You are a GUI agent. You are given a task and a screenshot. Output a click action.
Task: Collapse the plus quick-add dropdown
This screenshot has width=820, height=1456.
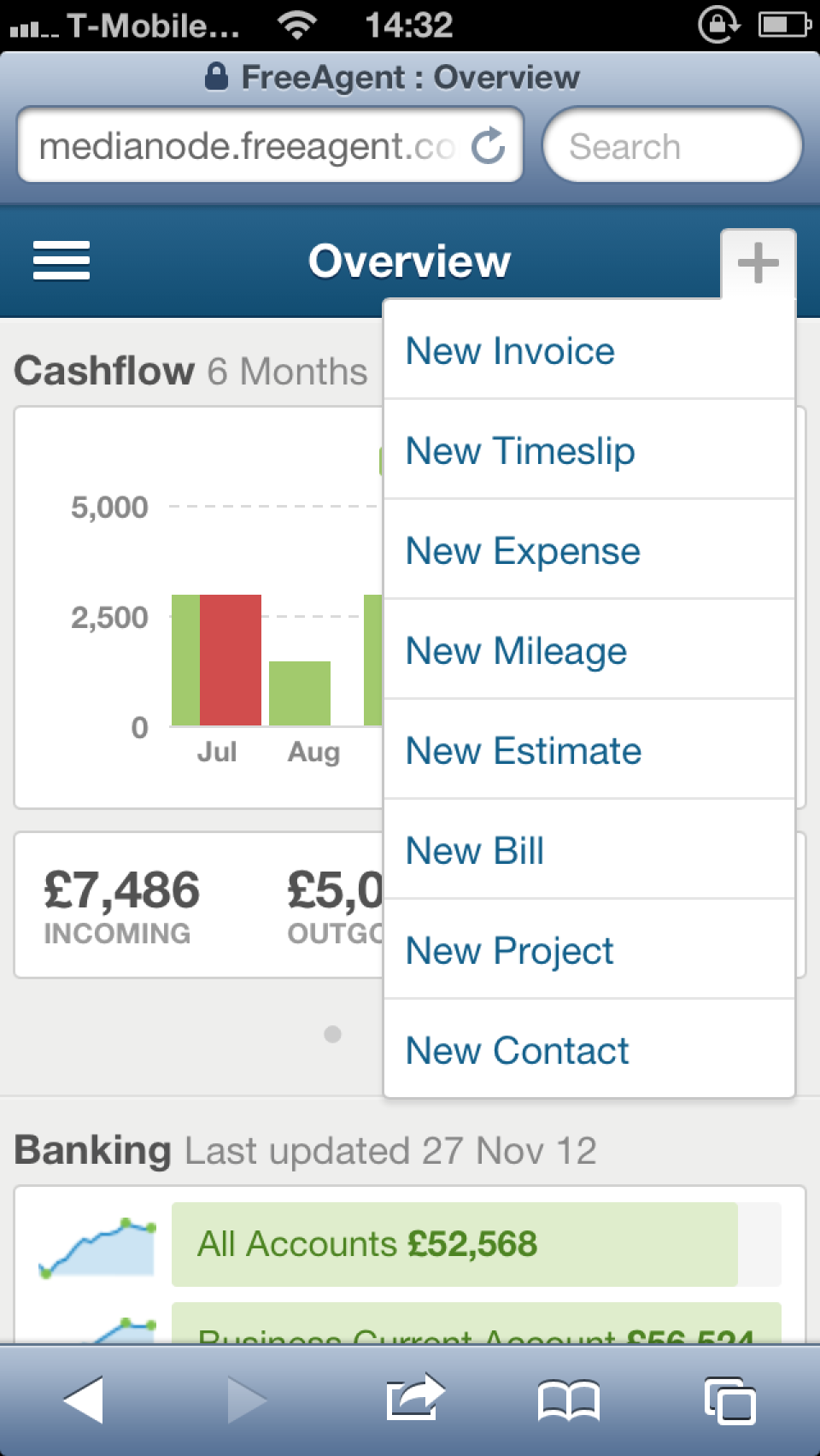[758, 262]
